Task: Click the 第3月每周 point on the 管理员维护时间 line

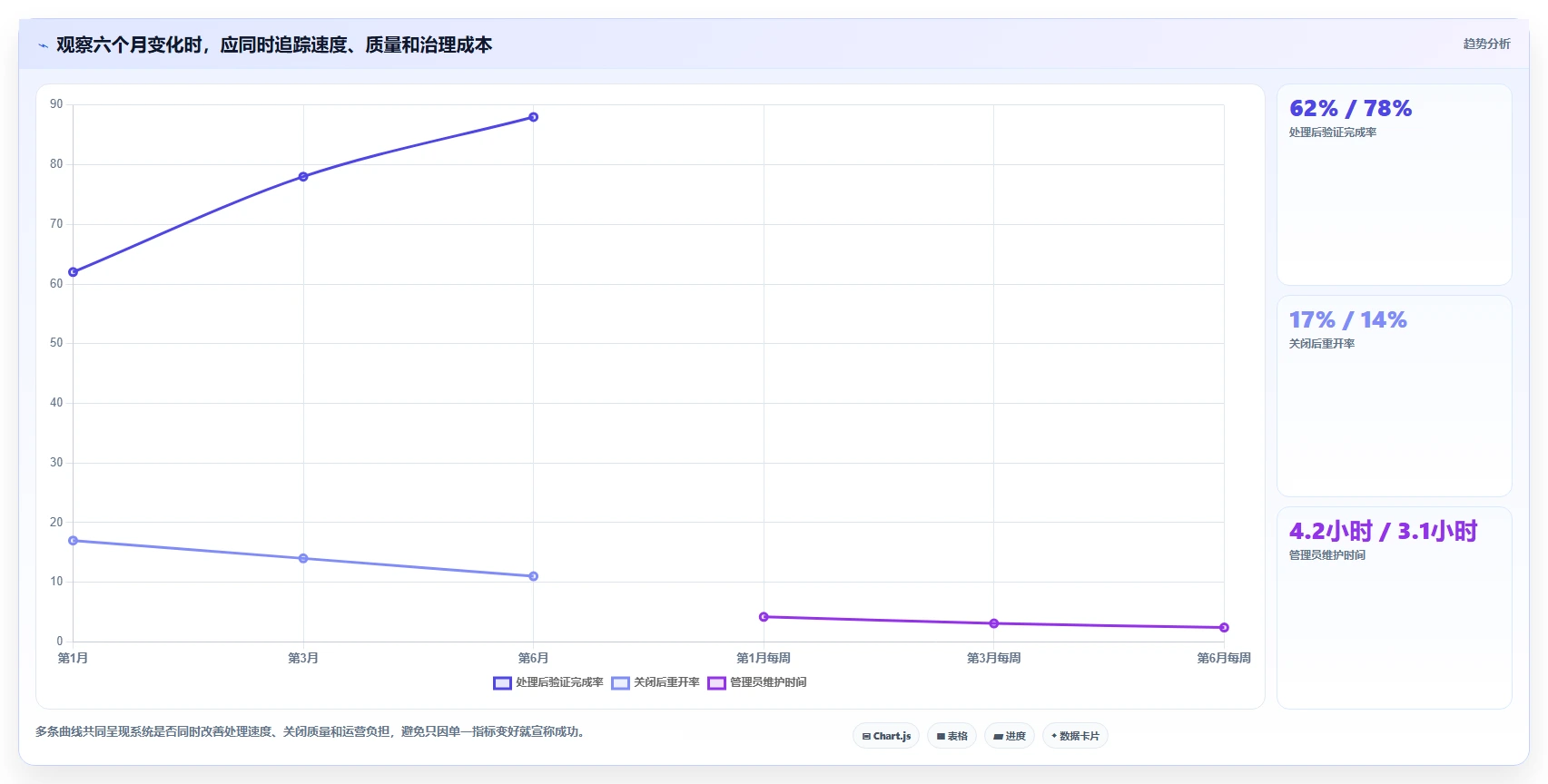Action: coord(994,623)
